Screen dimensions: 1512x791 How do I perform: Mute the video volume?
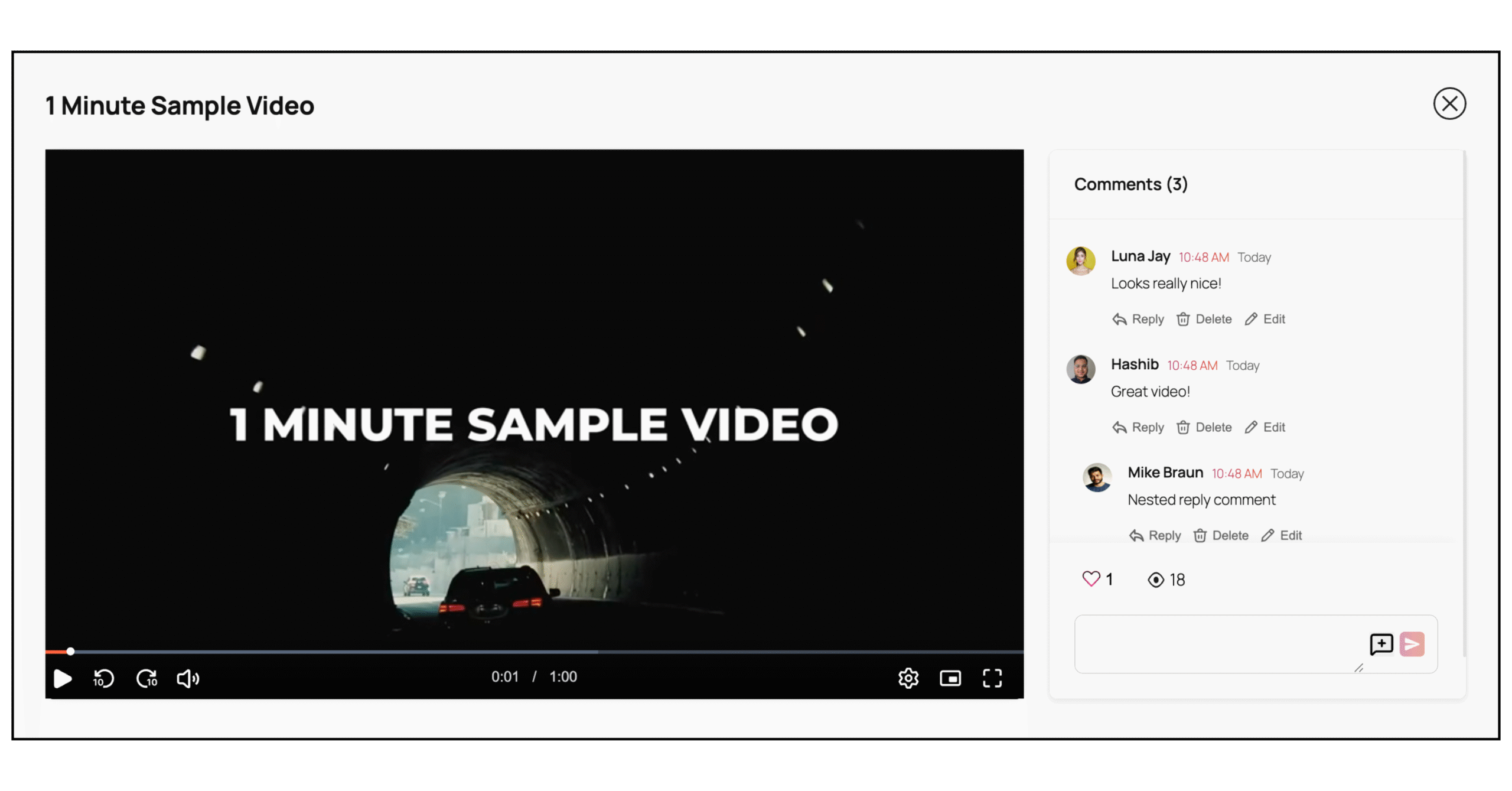coord(187,678)
